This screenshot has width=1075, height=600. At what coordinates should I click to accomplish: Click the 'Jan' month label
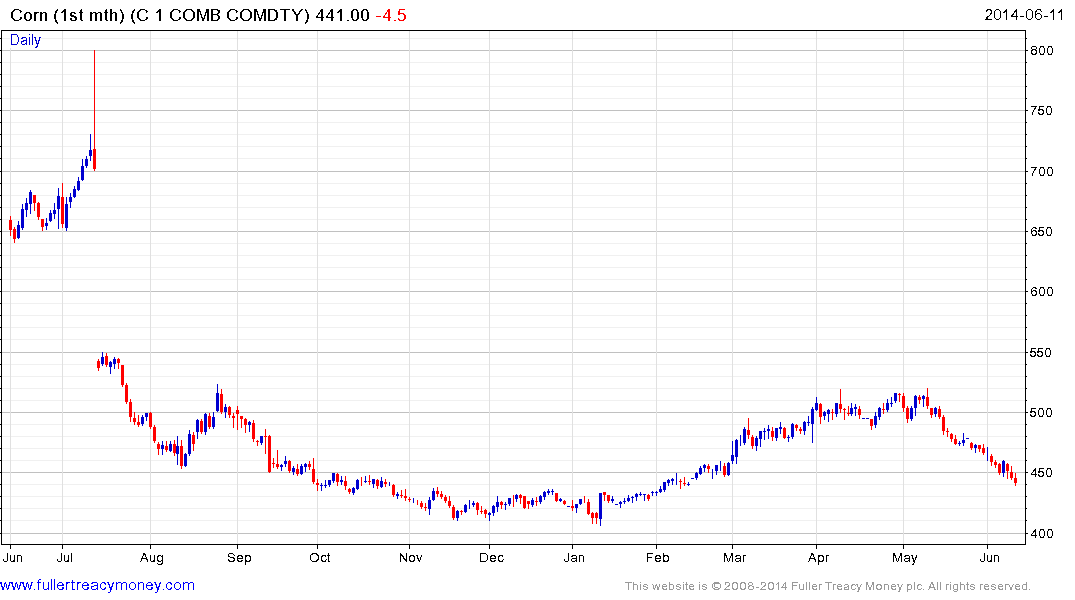pos(574,557)
